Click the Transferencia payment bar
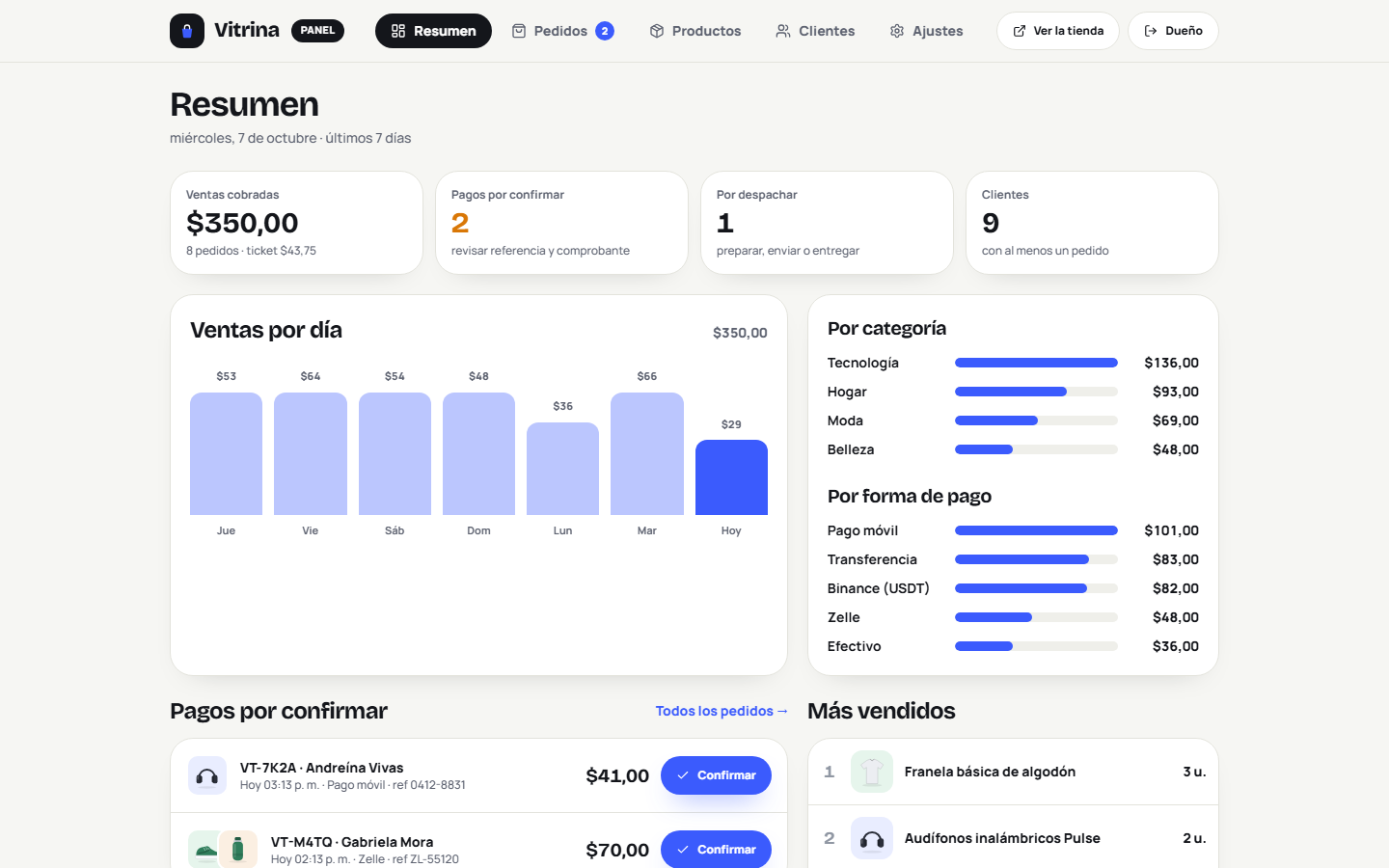 coord(1036,559)
